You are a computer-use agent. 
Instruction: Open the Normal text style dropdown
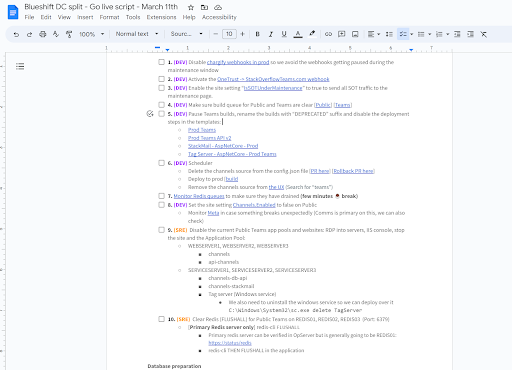[137, 34]
